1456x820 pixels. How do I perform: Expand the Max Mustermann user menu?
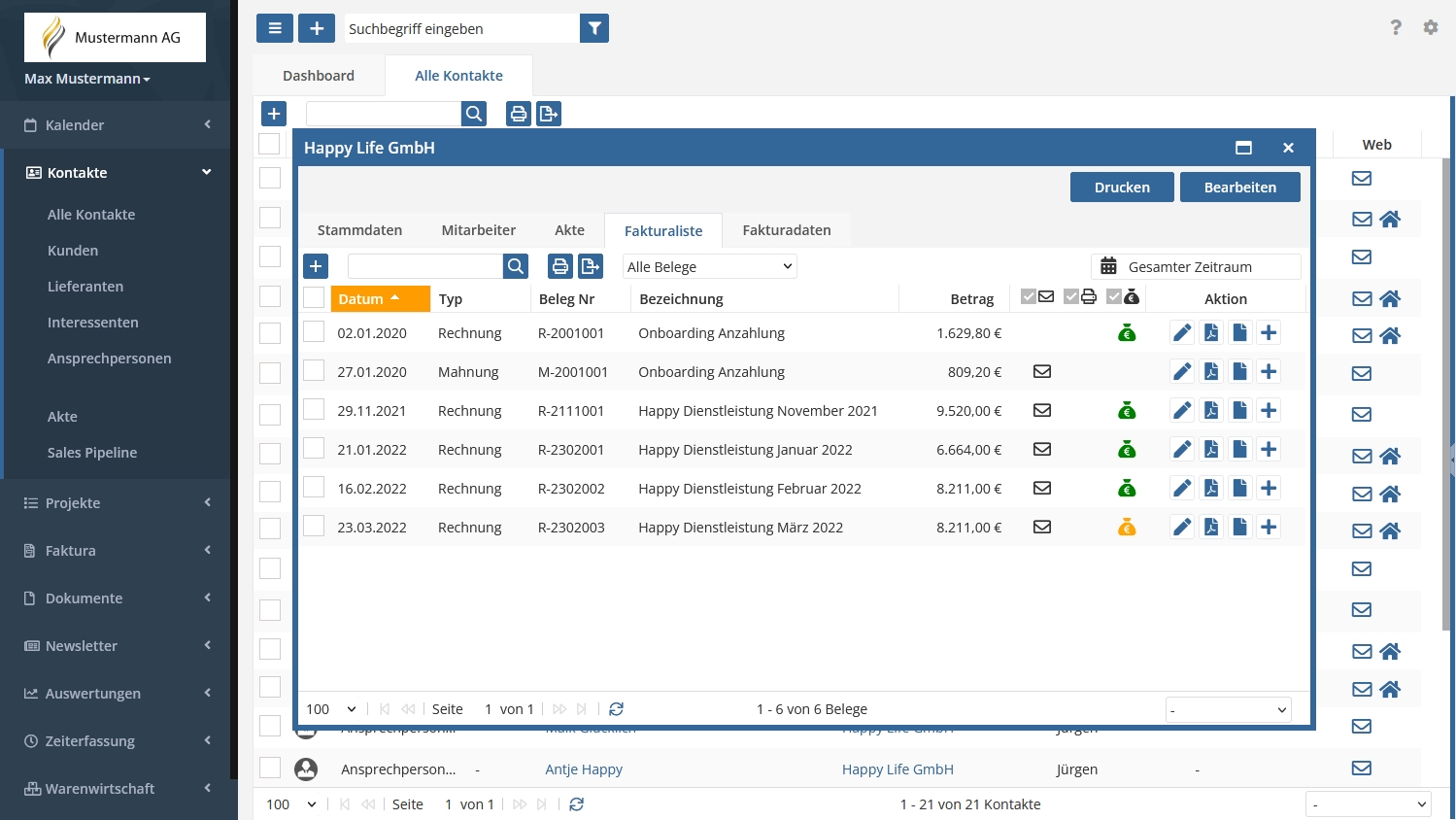[x=87, y=79]
